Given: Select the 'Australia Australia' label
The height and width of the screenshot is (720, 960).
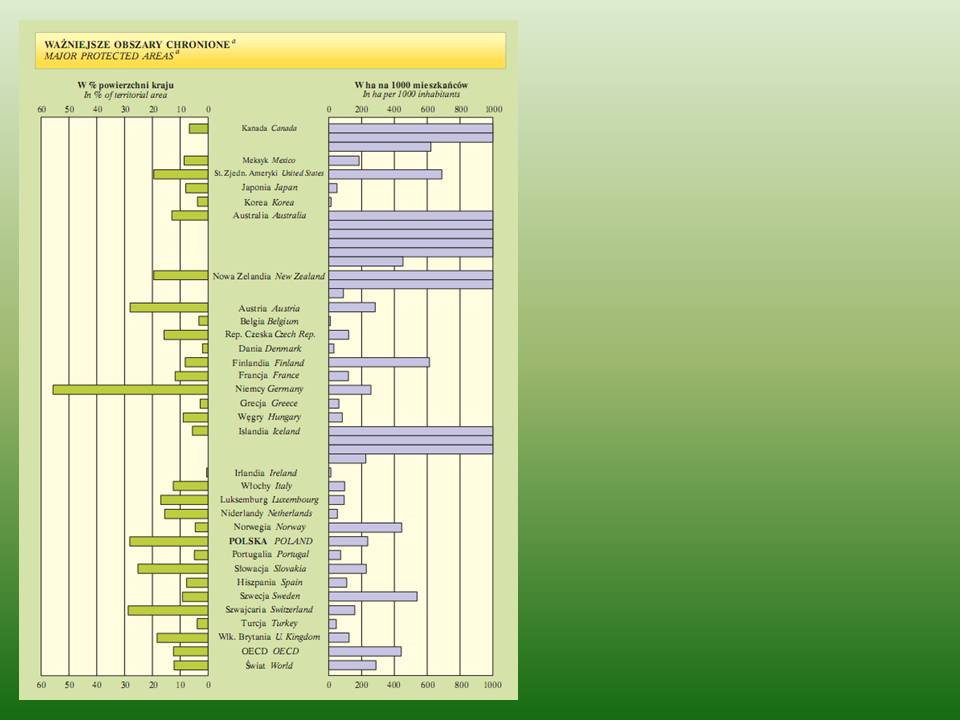Looking at the screenshot, I should click(269, 216).
